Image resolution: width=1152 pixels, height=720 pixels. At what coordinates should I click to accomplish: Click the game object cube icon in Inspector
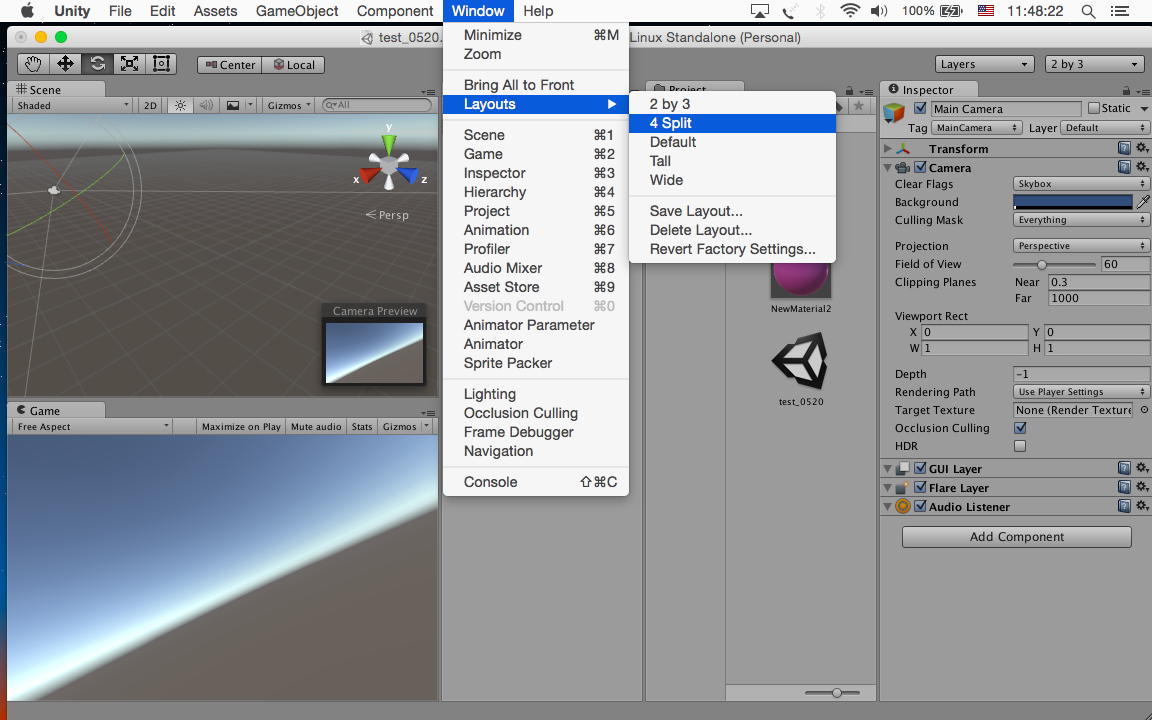pyautogui.click(x=894, y=112)
